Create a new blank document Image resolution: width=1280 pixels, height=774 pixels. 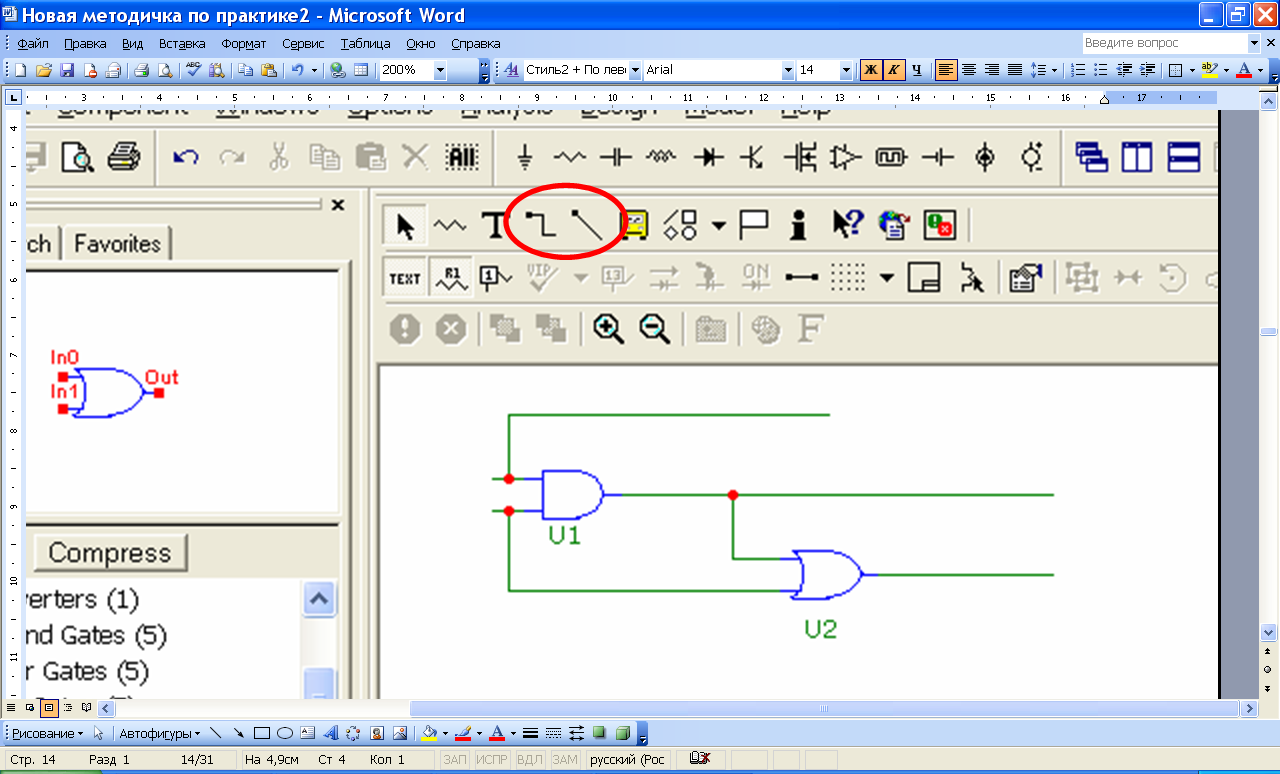point(20,70)
